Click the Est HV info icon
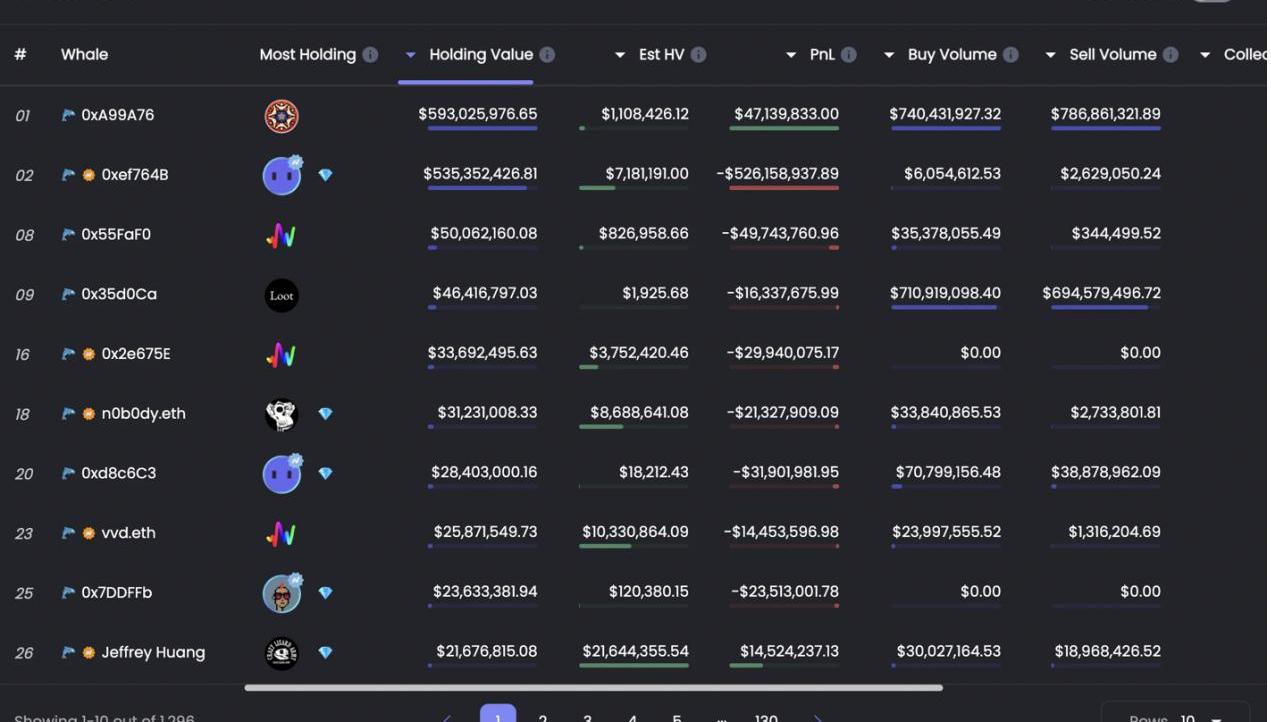Viewport: 1271px width, 722px height. click(x=698, y=55)
